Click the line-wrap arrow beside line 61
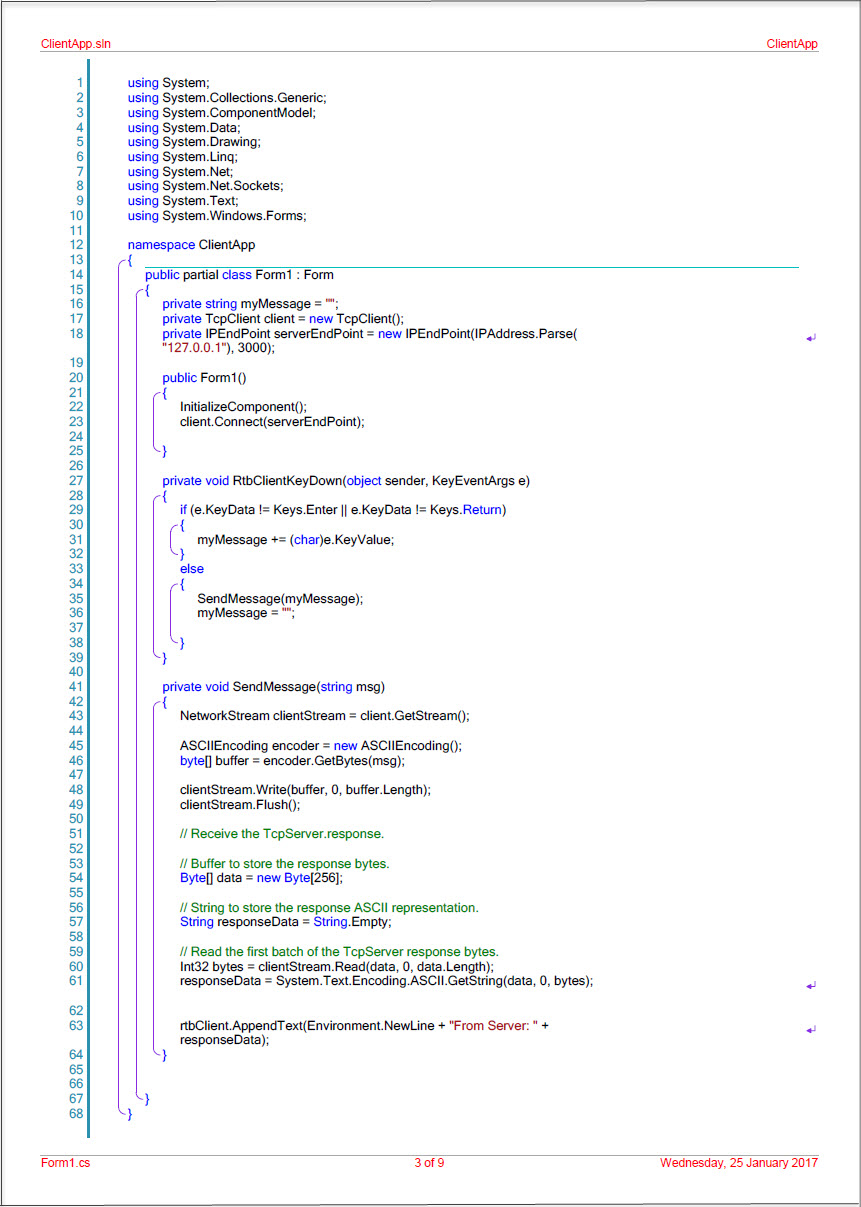 810,985
